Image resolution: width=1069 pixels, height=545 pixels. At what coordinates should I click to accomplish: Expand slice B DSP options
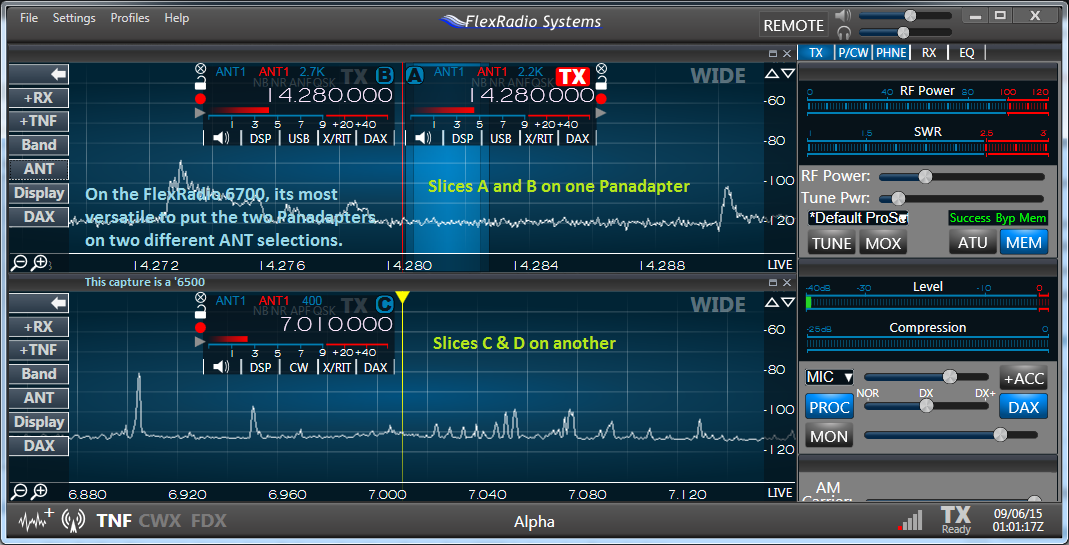[260, 138]
